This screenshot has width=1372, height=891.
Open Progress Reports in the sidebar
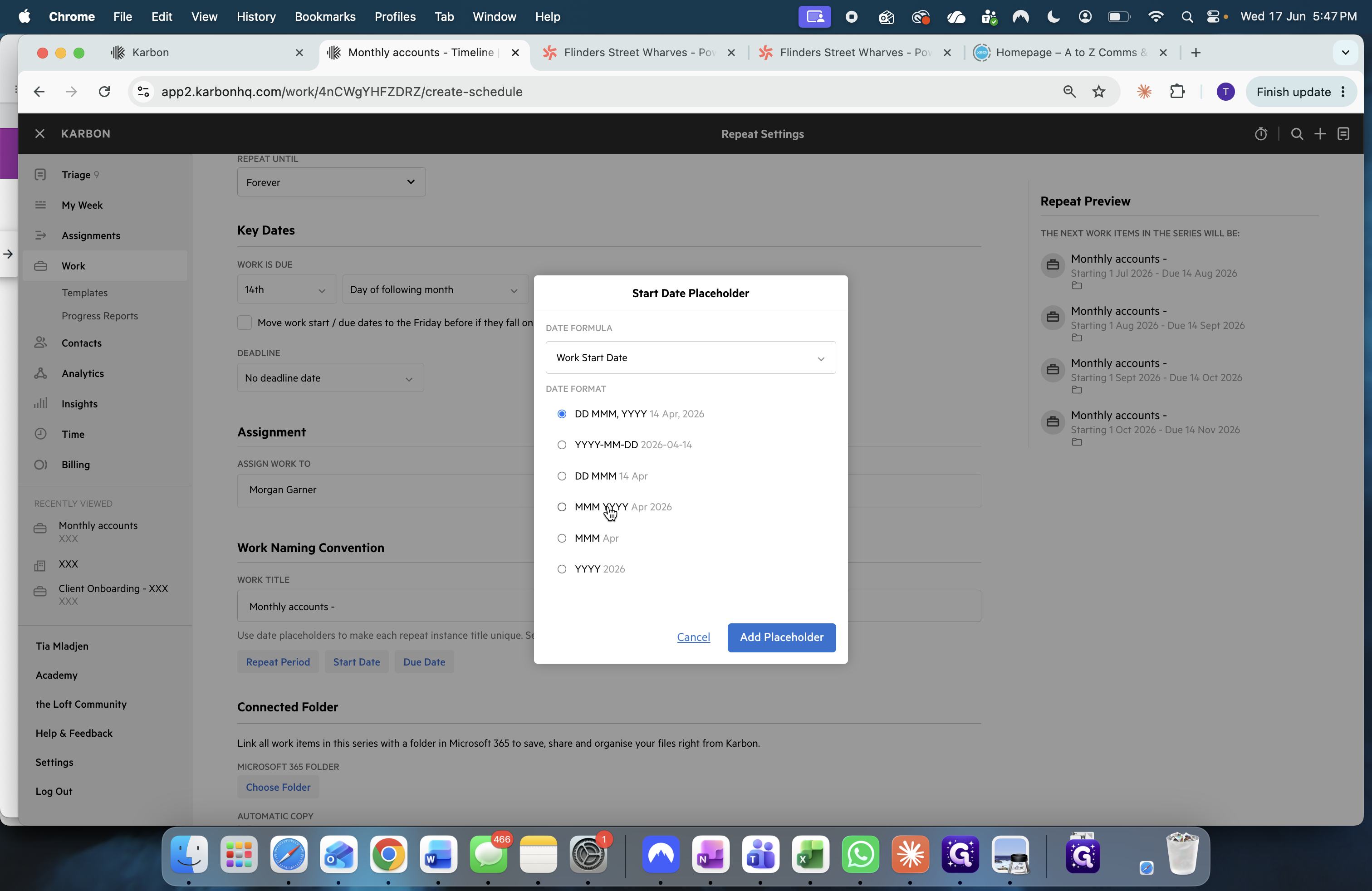coord(100,316)
